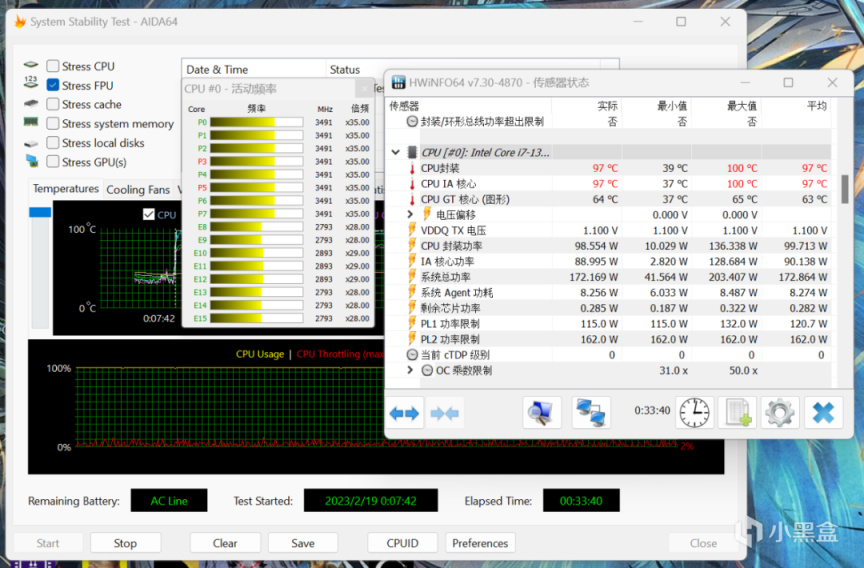Click the HWiNFO64 title bar icon
Image resolution: width=864 pixels, height=568 pixels.
[398, 83]
